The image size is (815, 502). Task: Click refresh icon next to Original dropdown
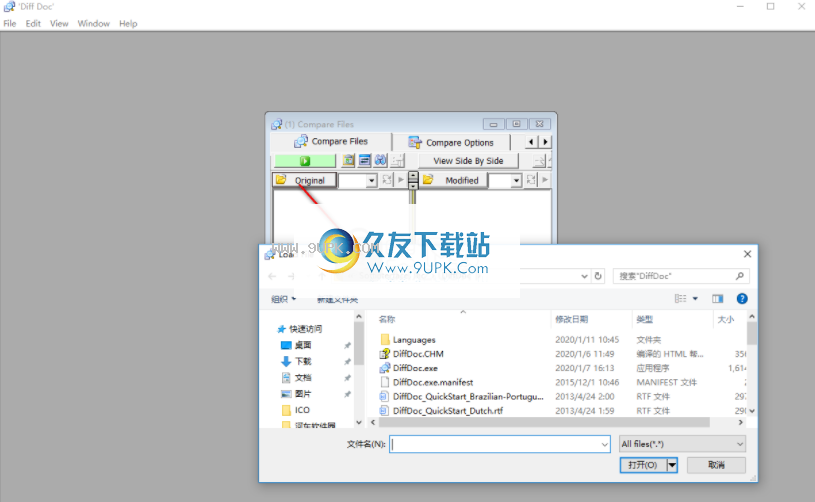pyautogui.click(x=387, y=180)
